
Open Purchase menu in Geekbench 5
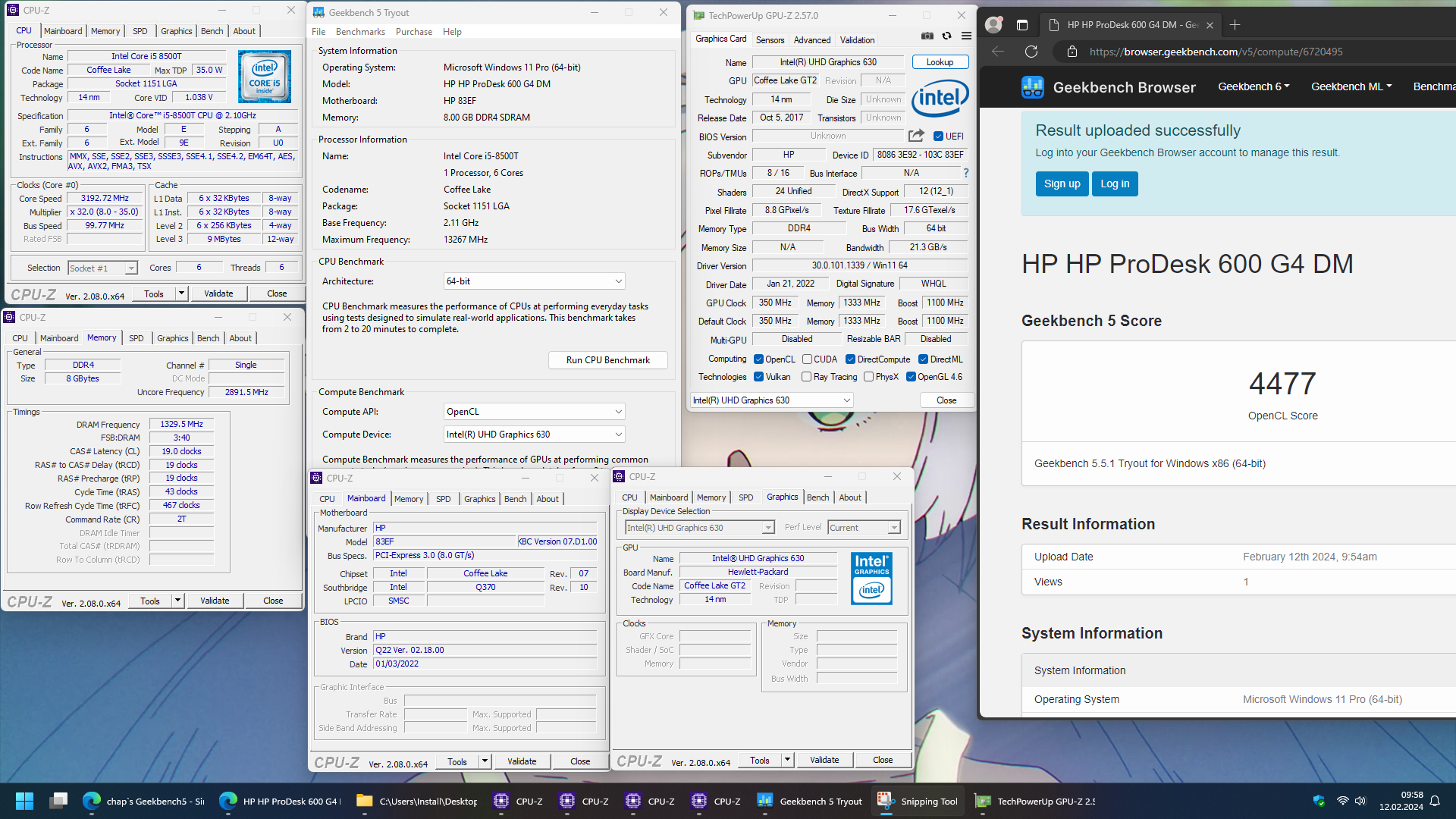tap(414, 32)
